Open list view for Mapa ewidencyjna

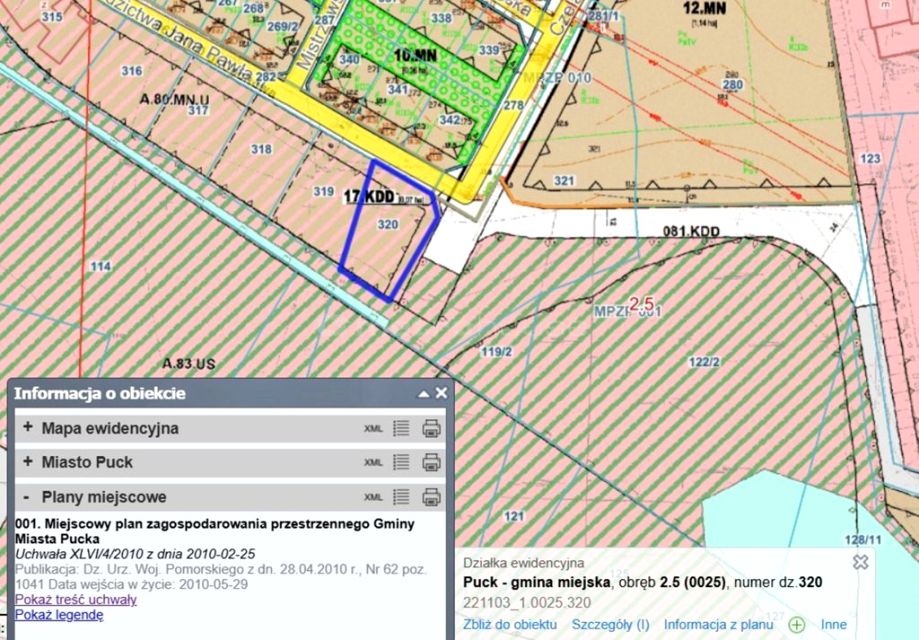click(x=401, y=428)
